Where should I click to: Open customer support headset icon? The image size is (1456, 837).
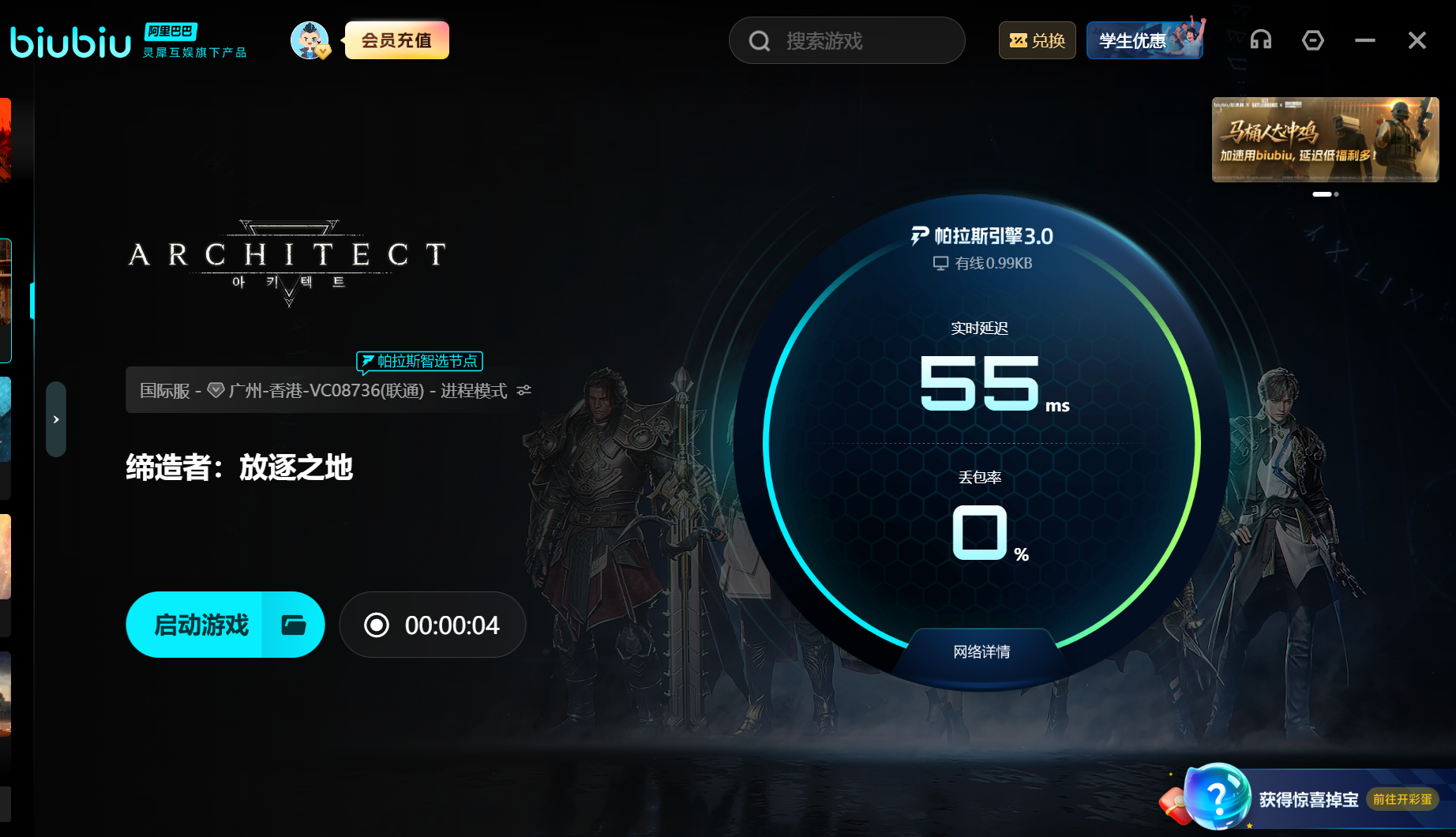(x=1261, y=40)
